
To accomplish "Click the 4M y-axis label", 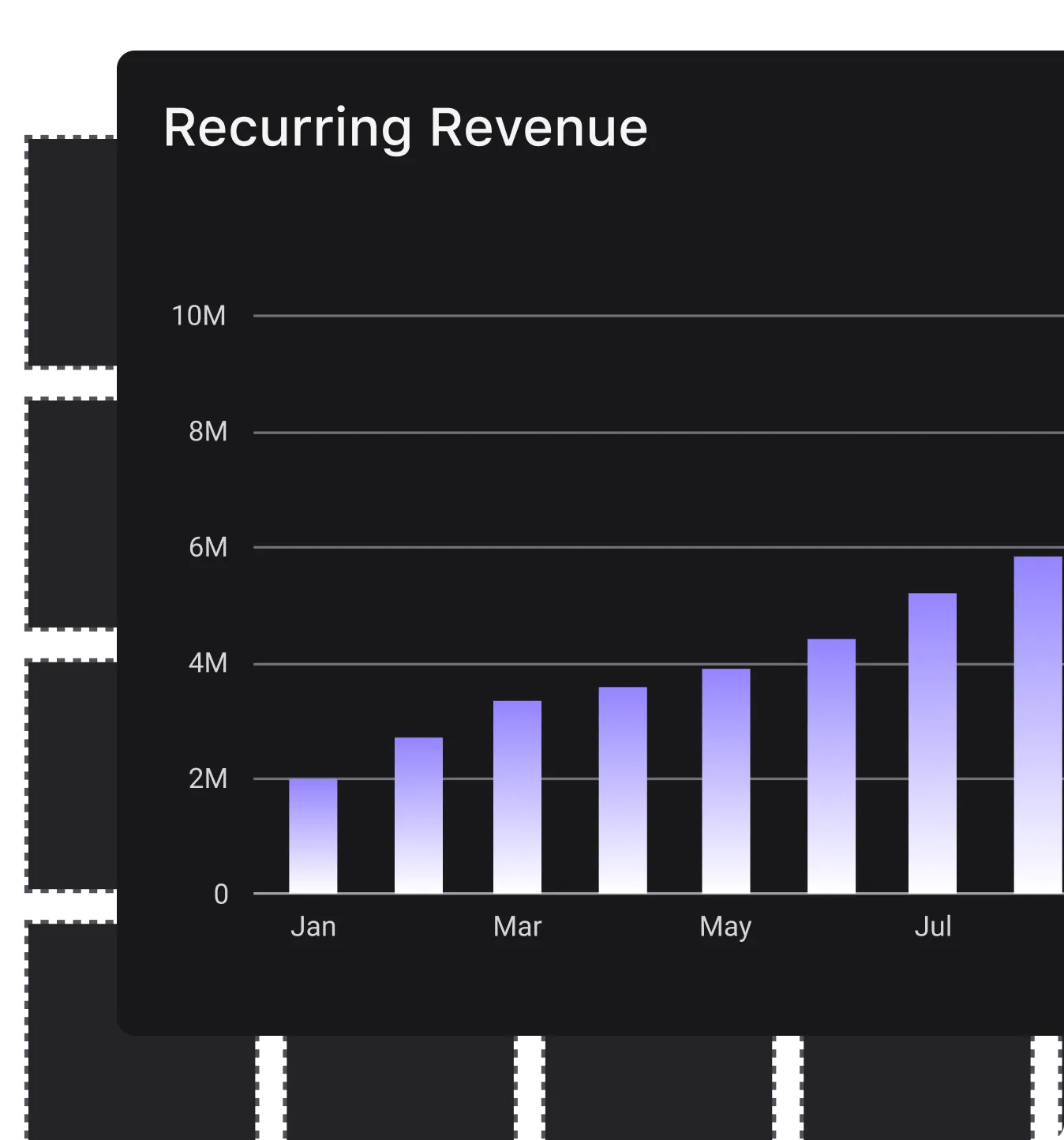I will (208, 663).
